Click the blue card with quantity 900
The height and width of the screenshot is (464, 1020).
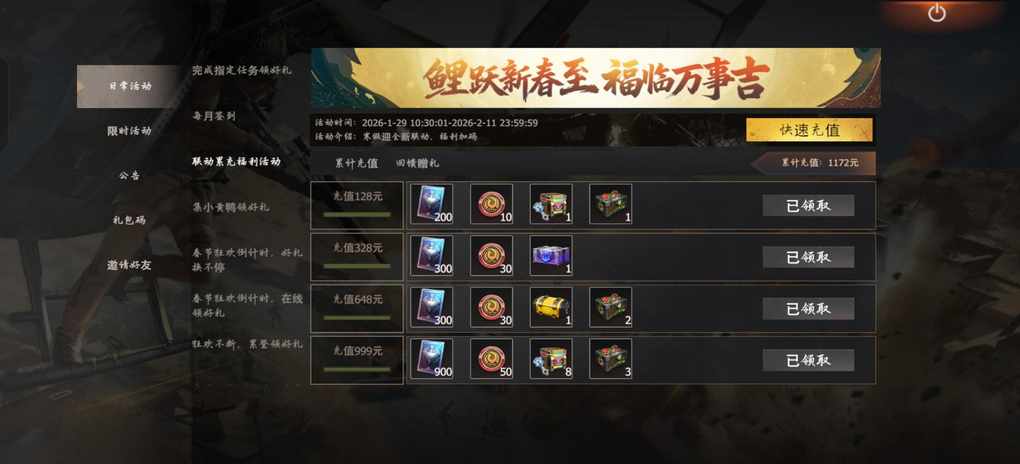[432, 359]
